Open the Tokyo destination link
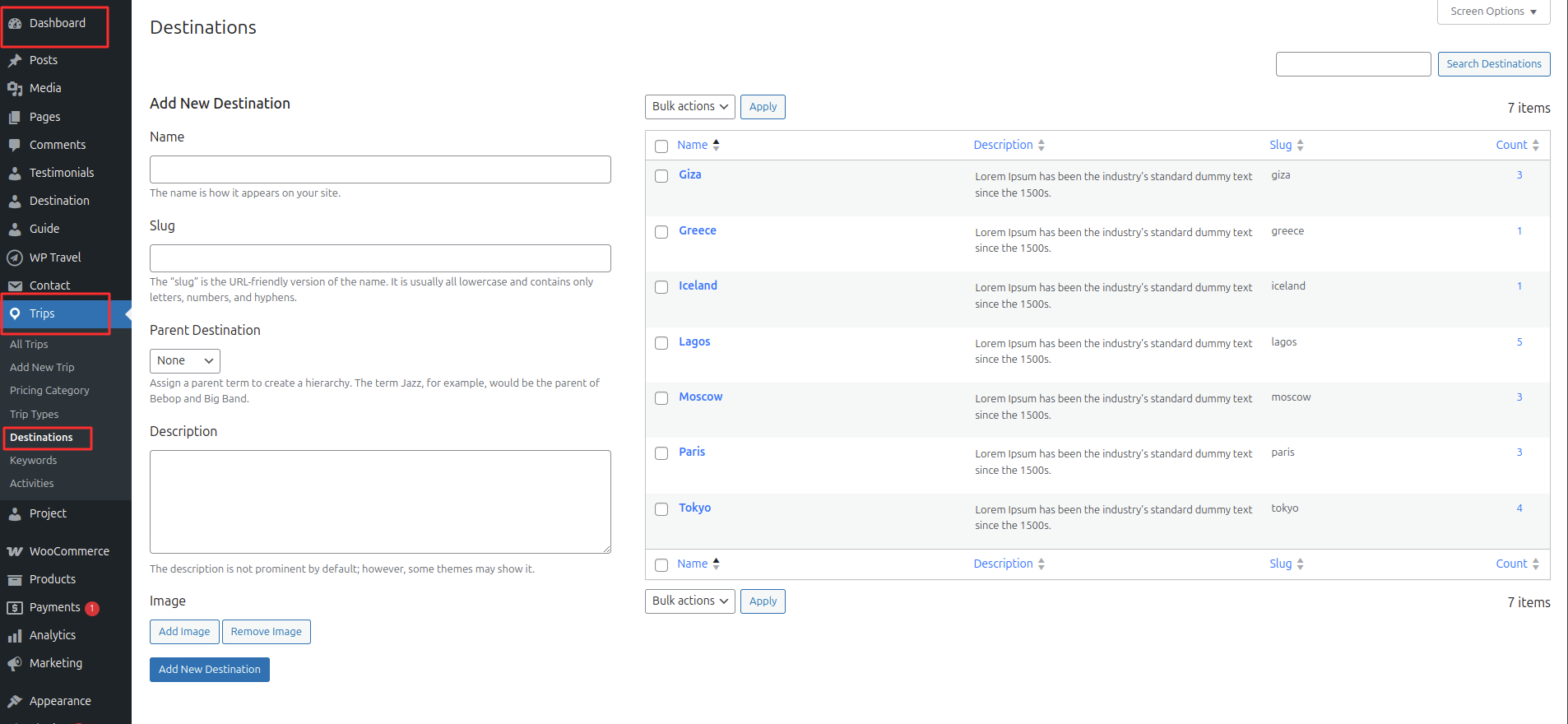Screen dimensions: 1568x724 tap(694, 508)
